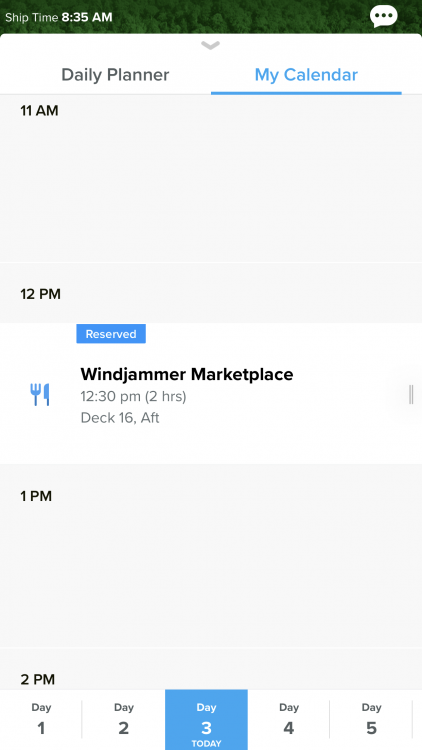Tap the 1 PM time slot
The image size is (422, 750).
[211, 555]
